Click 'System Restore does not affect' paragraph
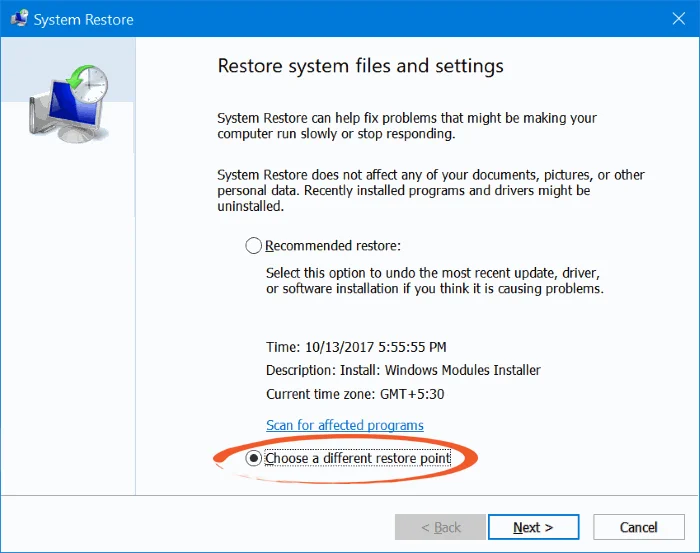This screenshot has height=553, width=700. (x=431, y=191)
